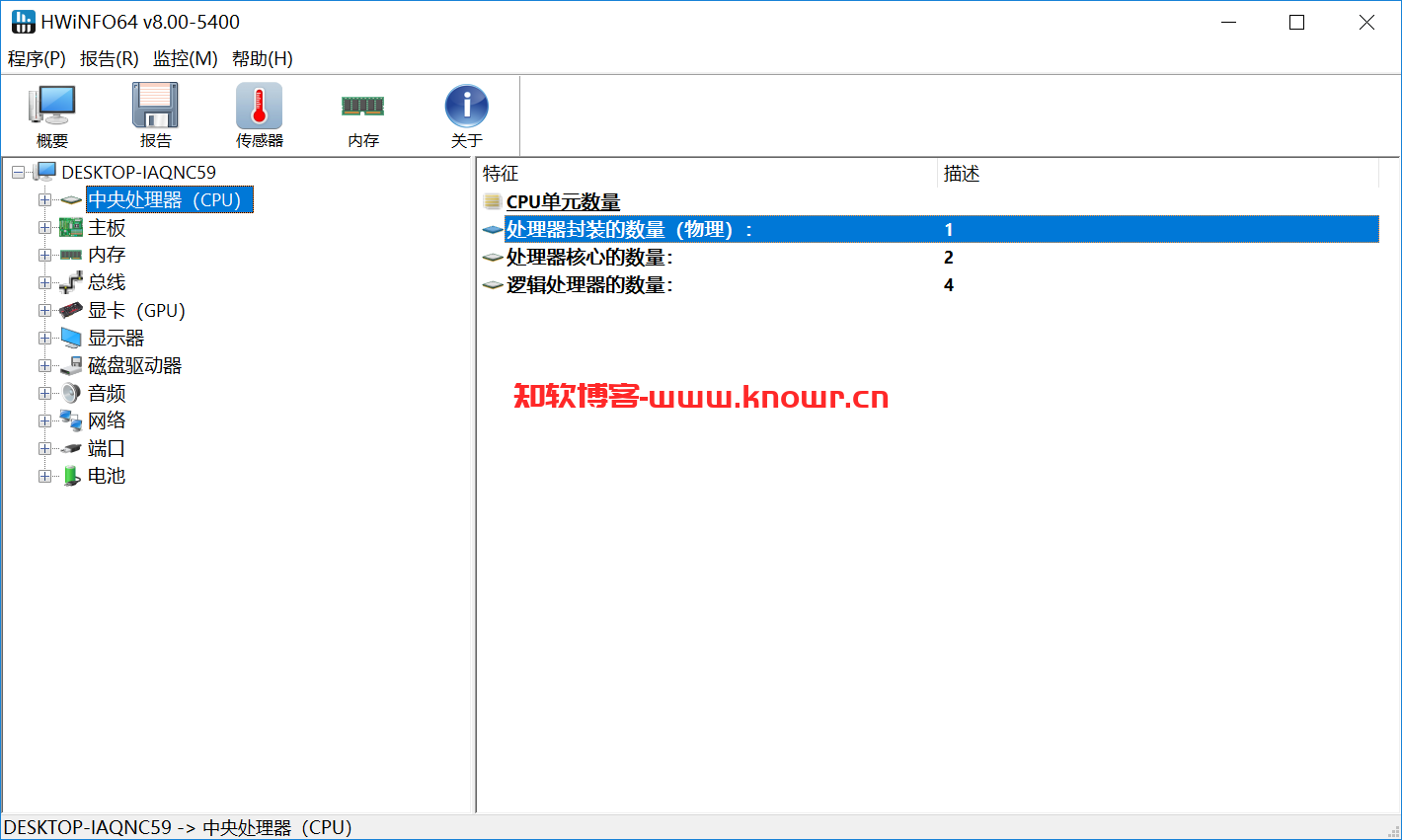Expand the 音频 tree node
The image size is (1402, 840).
(44, 393)
